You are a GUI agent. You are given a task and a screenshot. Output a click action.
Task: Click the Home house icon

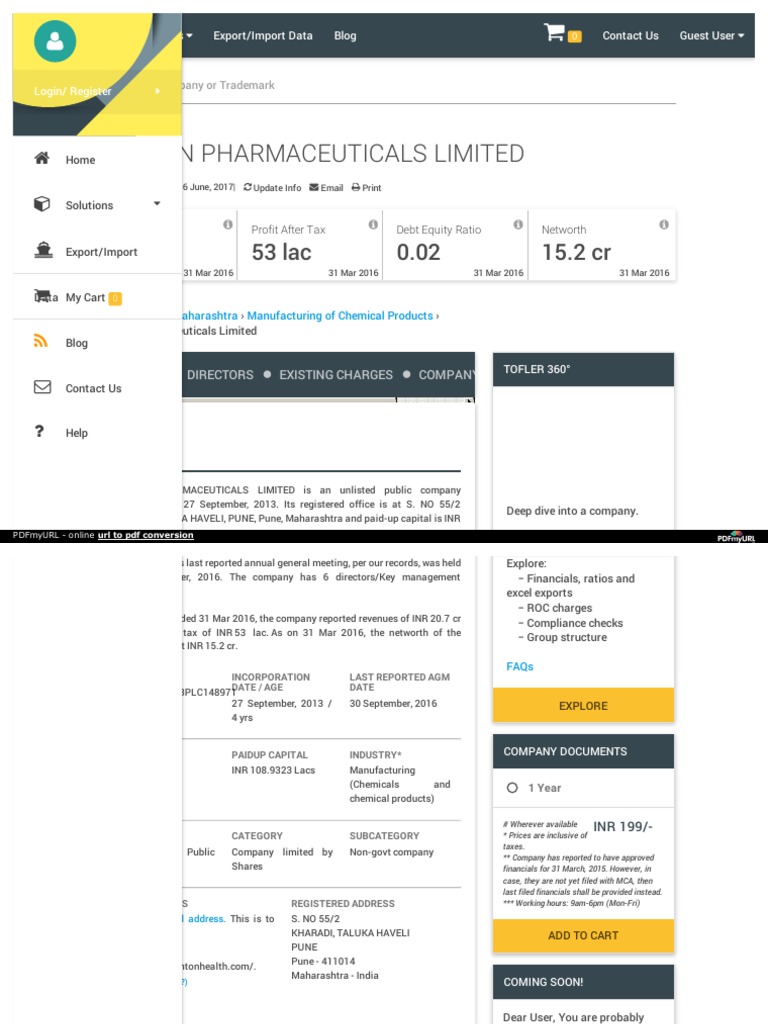tap(42, 159)
